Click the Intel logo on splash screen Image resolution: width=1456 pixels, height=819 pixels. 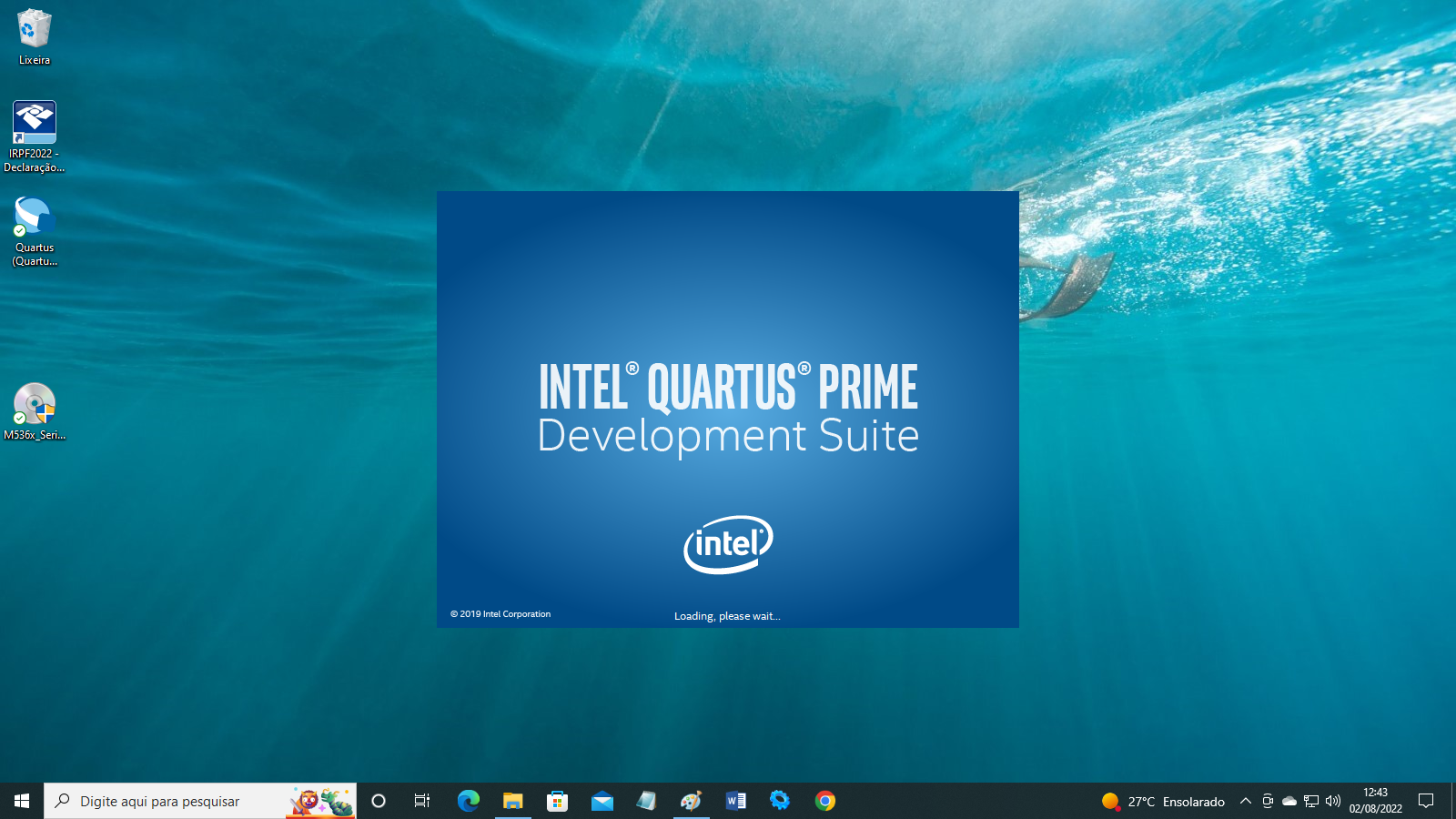[728, 545]
